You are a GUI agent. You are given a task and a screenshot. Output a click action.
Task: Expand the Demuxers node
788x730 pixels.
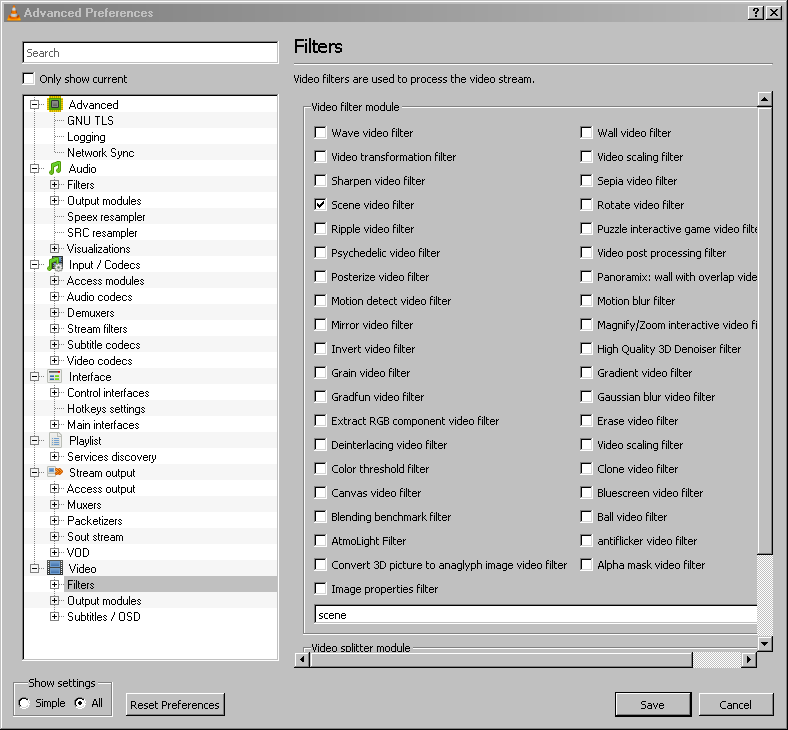point(54,312)
